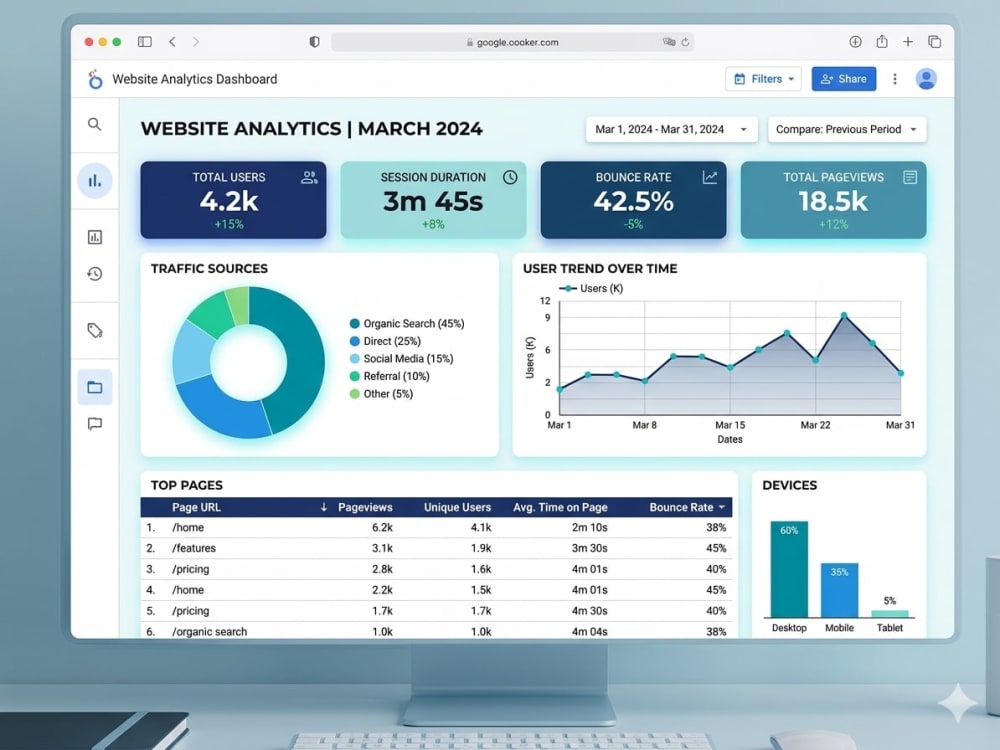Click /organic search page URL row

(x=209, y=631)
